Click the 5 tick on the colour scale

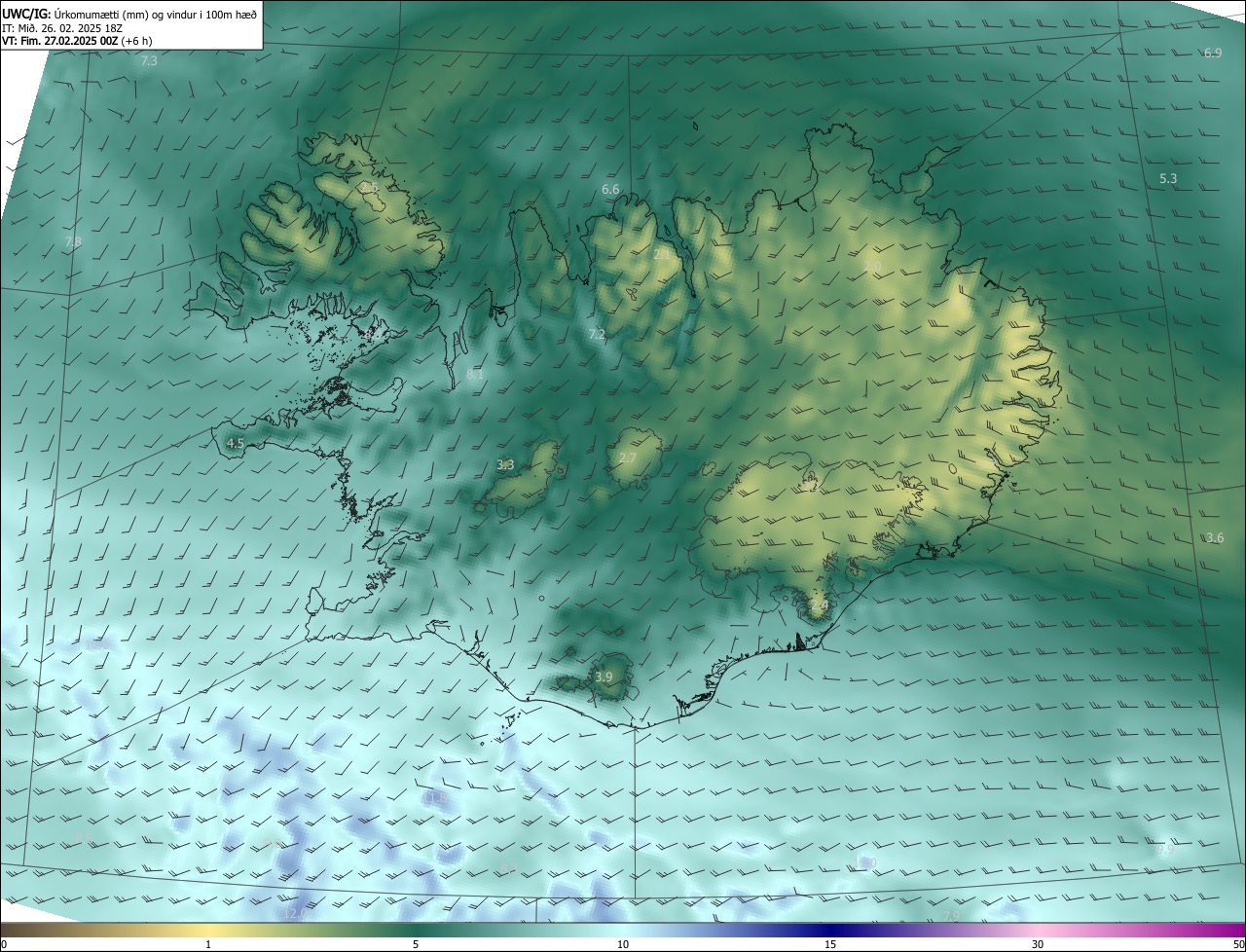[x=416, y=944]
